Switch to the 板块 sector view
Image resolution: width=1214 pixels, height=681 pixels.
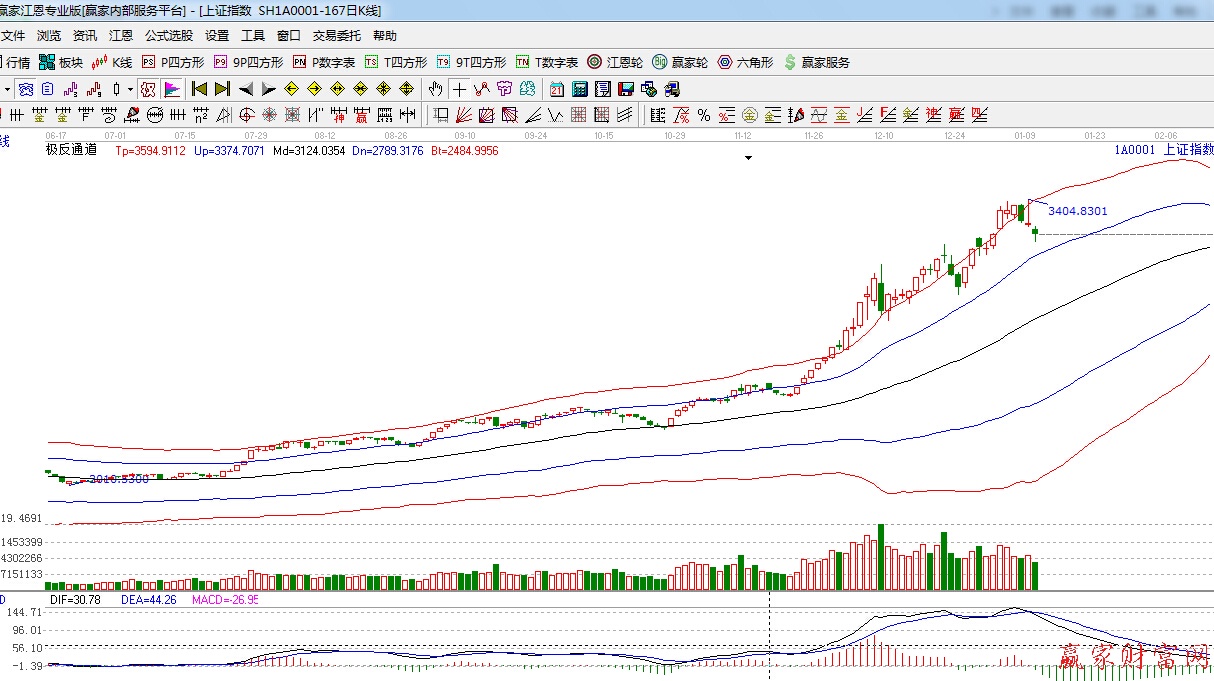(60, 62)
